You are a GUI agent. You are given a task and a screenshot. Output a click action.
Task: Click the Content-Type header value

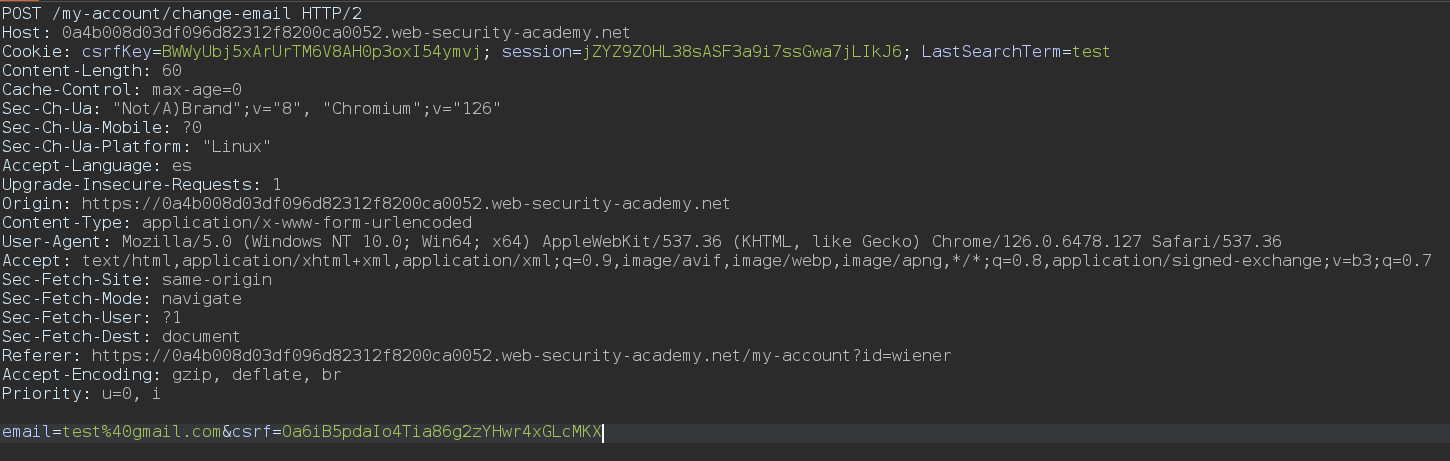click(x=306, y=222)
